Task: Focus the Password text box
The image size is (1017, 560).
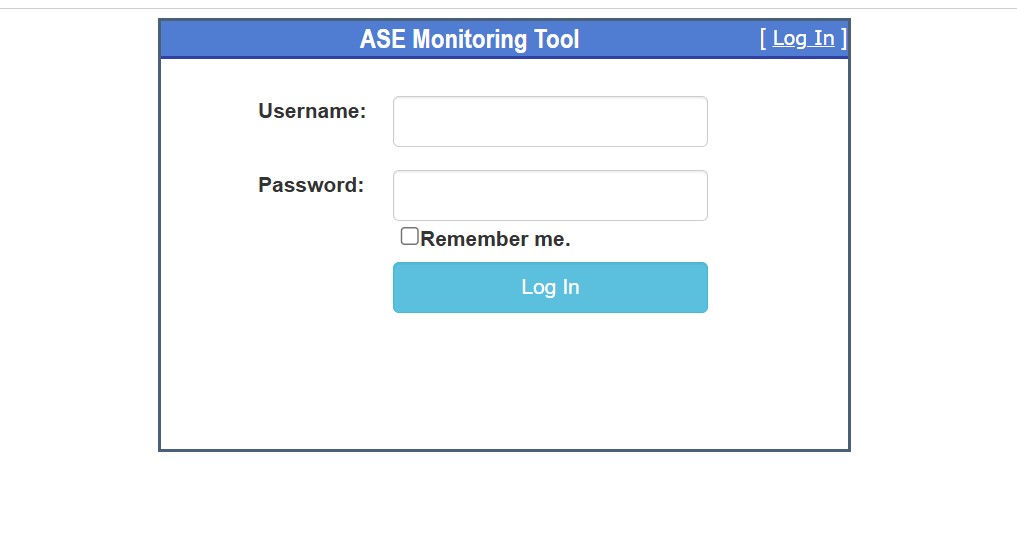Action: click(550, 195)
